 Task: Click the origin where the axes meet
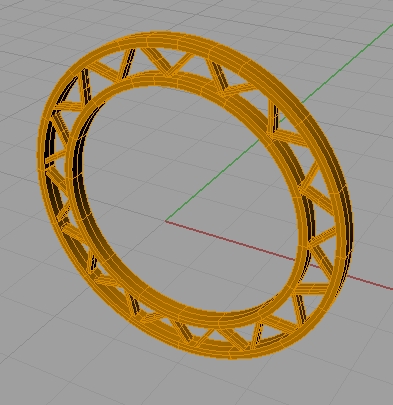(x=166, y=221)
